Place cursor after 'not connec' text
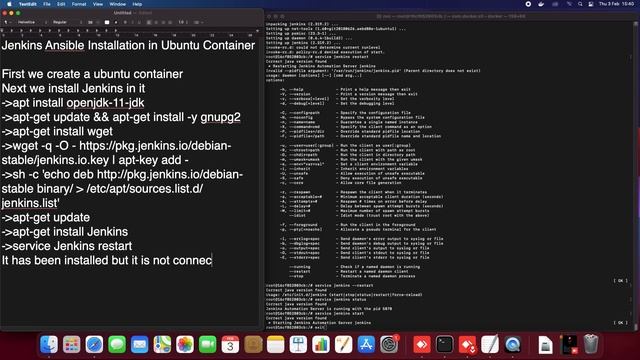Image resolution: width=640 pixels, height=360 pixels. coord(212,260)
